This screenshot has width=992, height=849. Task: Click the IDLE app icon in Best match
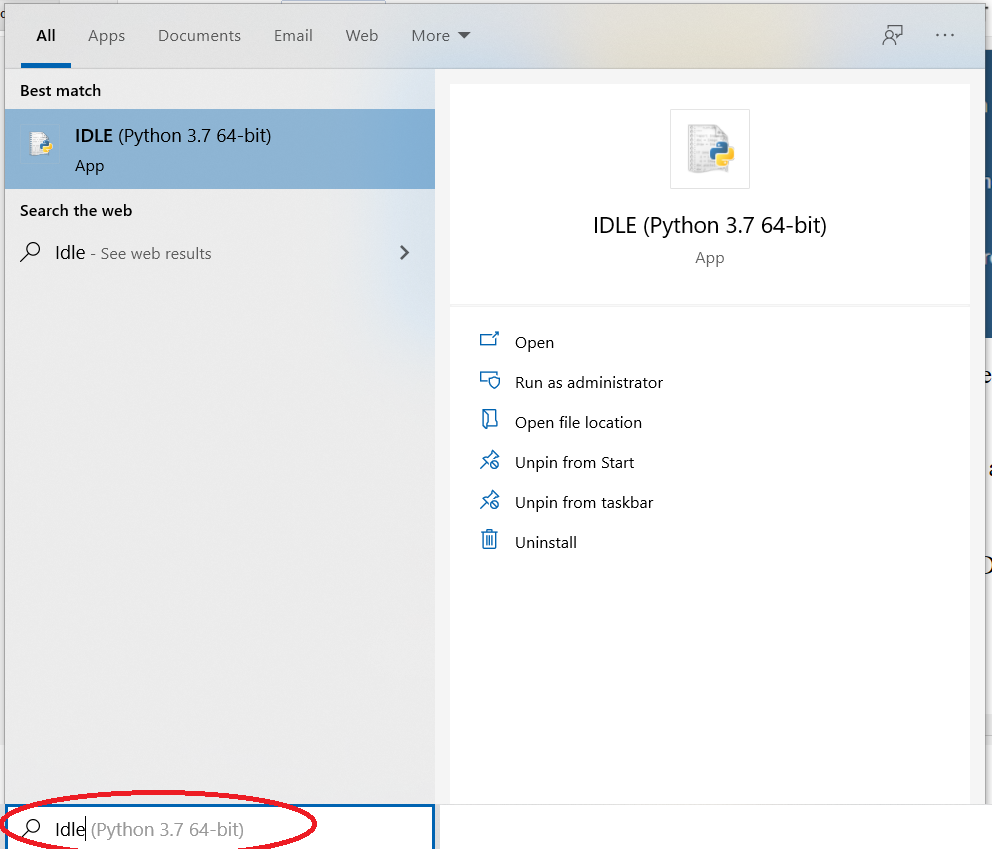point(38,143)
